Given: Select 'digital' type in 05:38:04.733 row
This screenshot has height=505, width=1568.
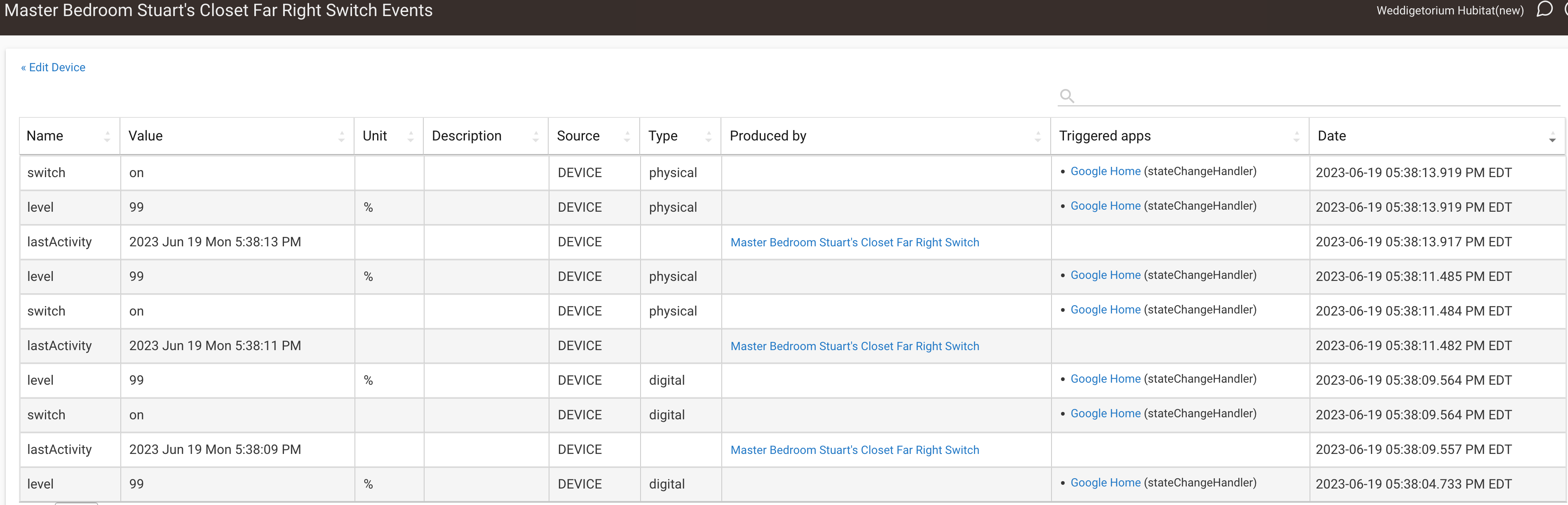Looking at the screenshot, I should coord(667,484).
